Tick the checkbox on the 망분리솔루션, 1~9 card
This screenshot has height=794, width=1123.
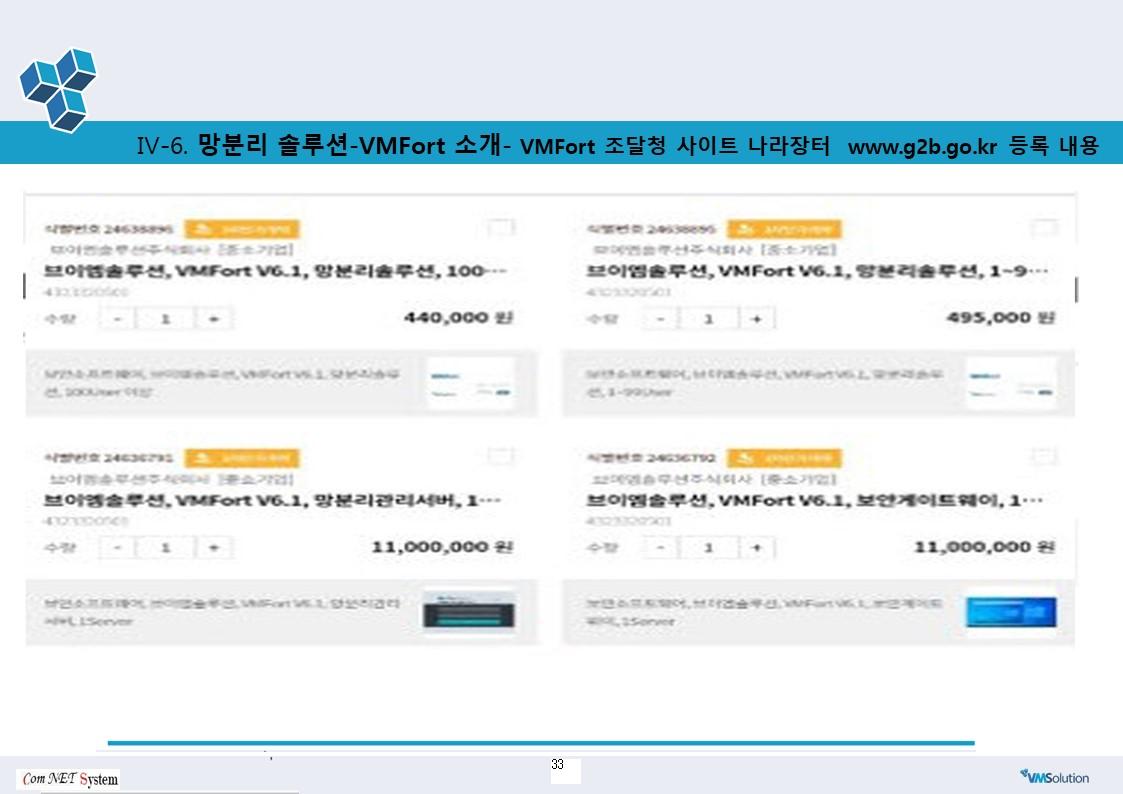pos(1043,228)
